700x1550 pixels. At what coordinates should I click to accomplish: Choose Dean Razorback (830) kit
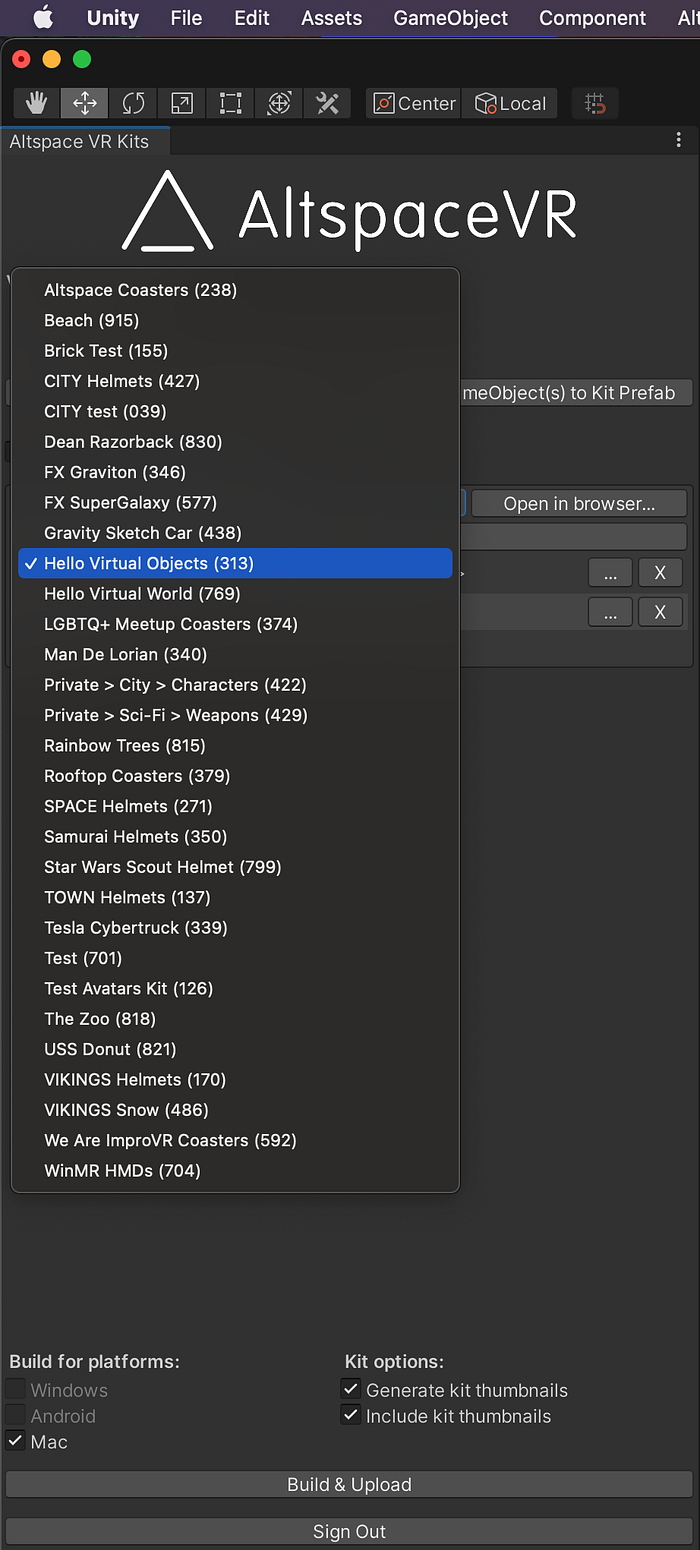click(235, 442)
